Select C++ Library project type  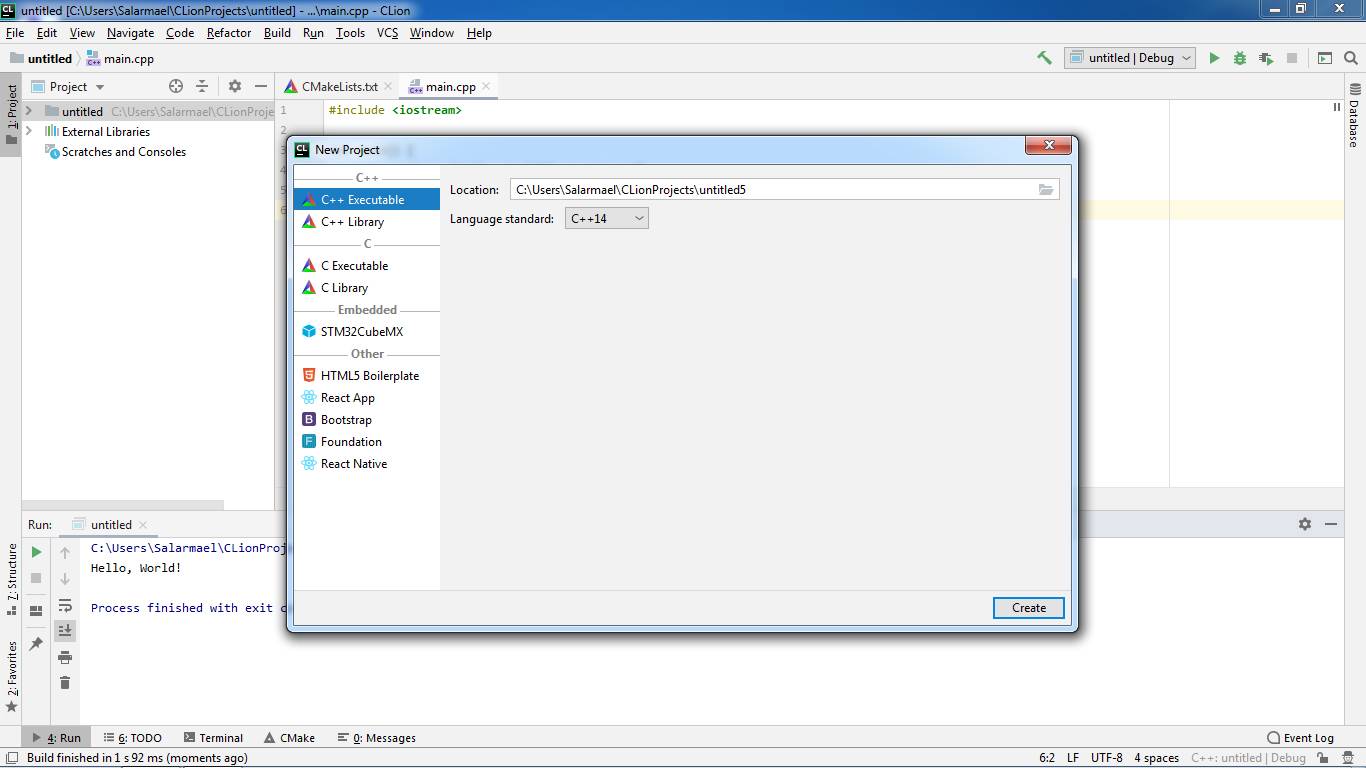pos(367,222)
